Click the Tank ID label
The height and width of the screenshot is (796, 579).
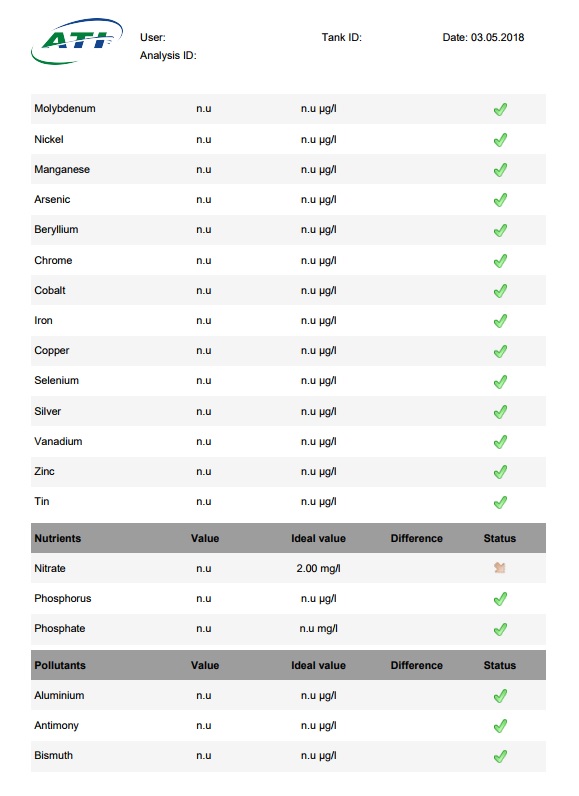point(342,37)
